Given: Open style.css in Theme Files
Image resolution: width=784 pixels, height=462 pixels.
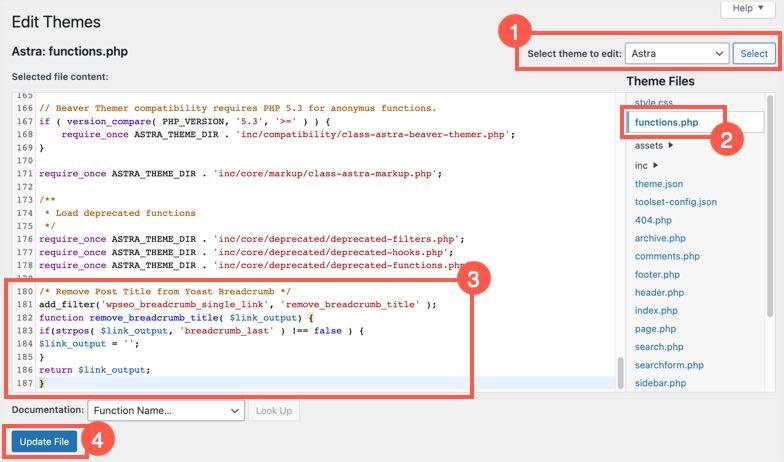Looking at the screenshot, I should pos(654,102).
